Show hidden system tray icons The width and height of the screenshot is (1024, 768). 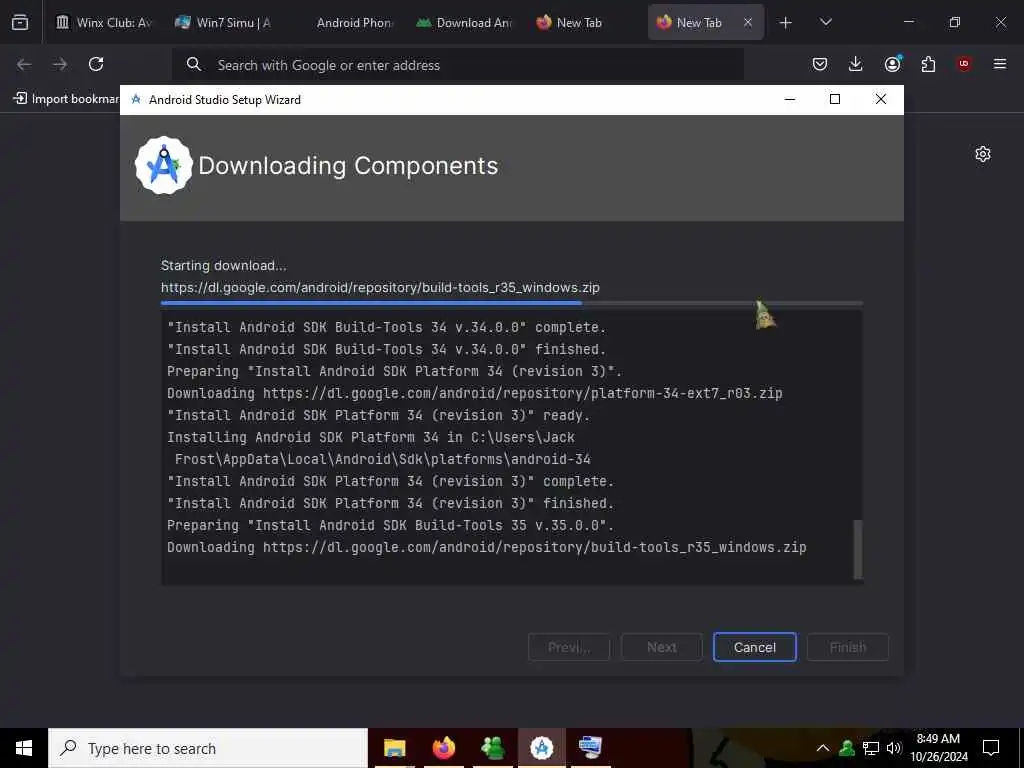click(823, 748)
